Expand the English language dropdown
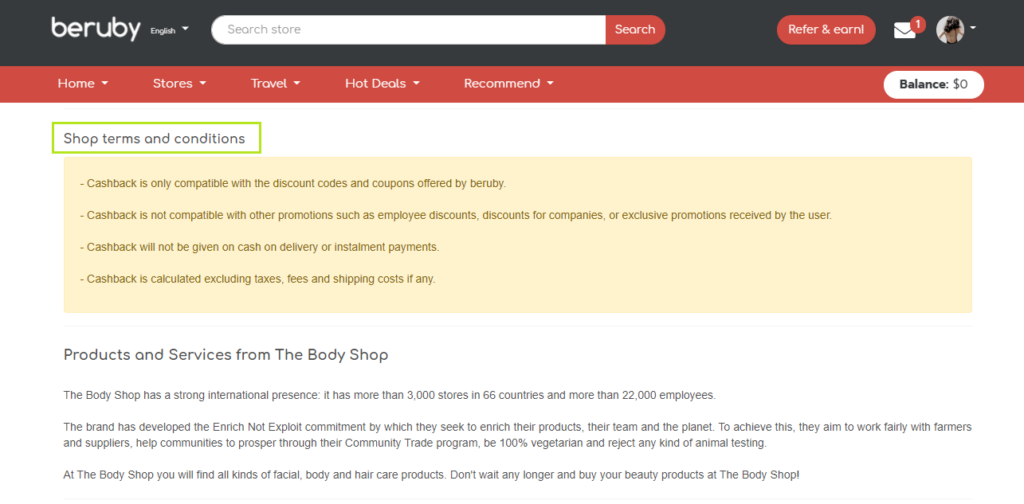Image resolution: width=1024 pixels, height=504 pixels. [x=169, y=30]
